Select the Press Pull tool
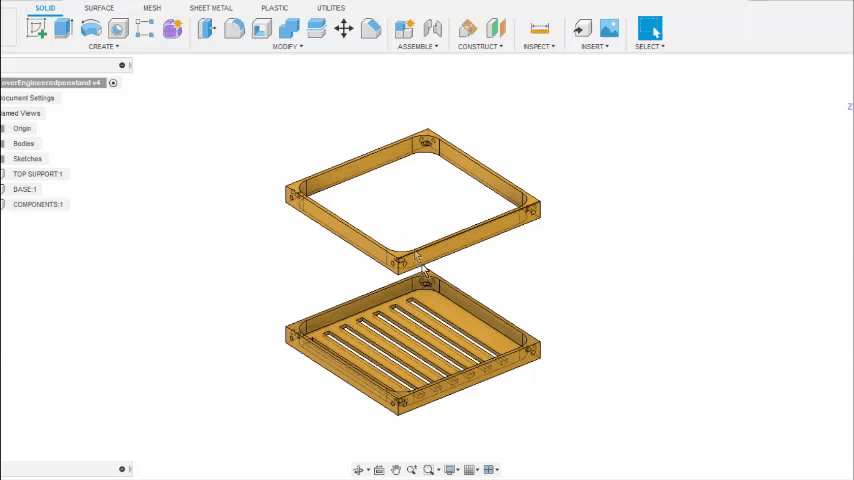Image resolution: width=854 pixels, height=480 pixels. pos(207,28)
